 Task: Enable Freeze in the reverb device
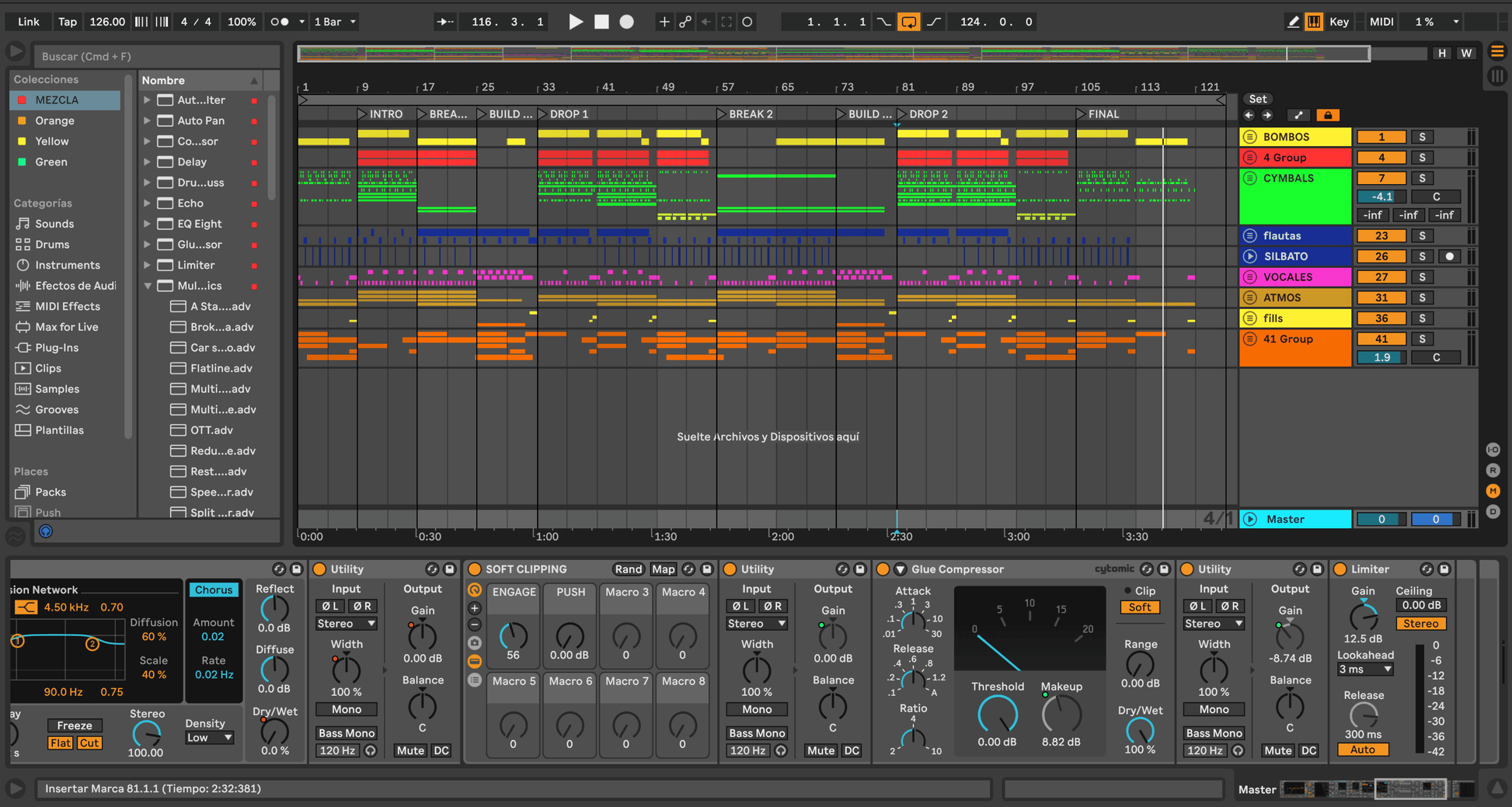coord(75,725)
